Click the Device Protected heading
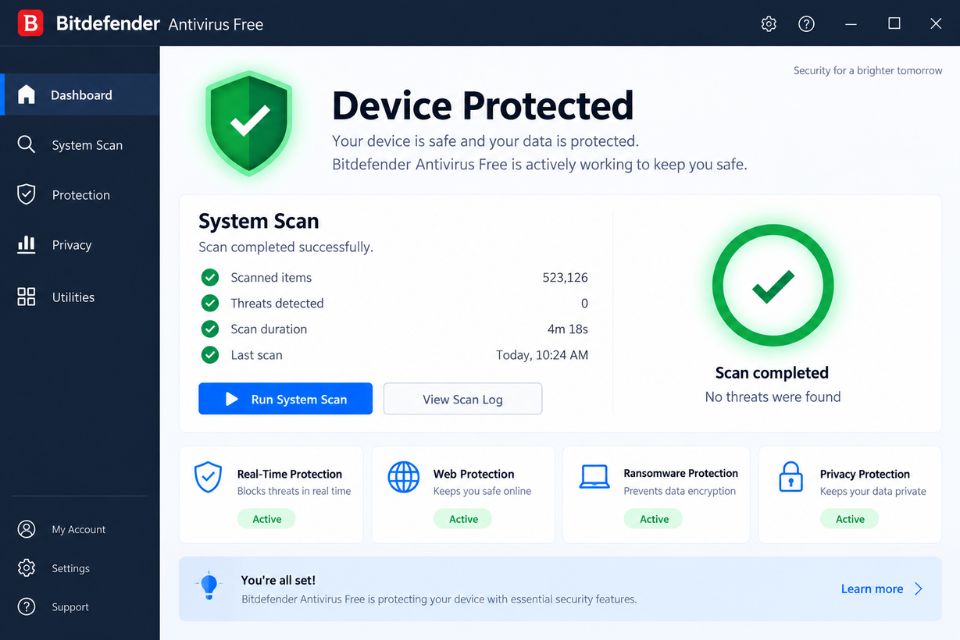The image size is (960, 640). [482, 105]
